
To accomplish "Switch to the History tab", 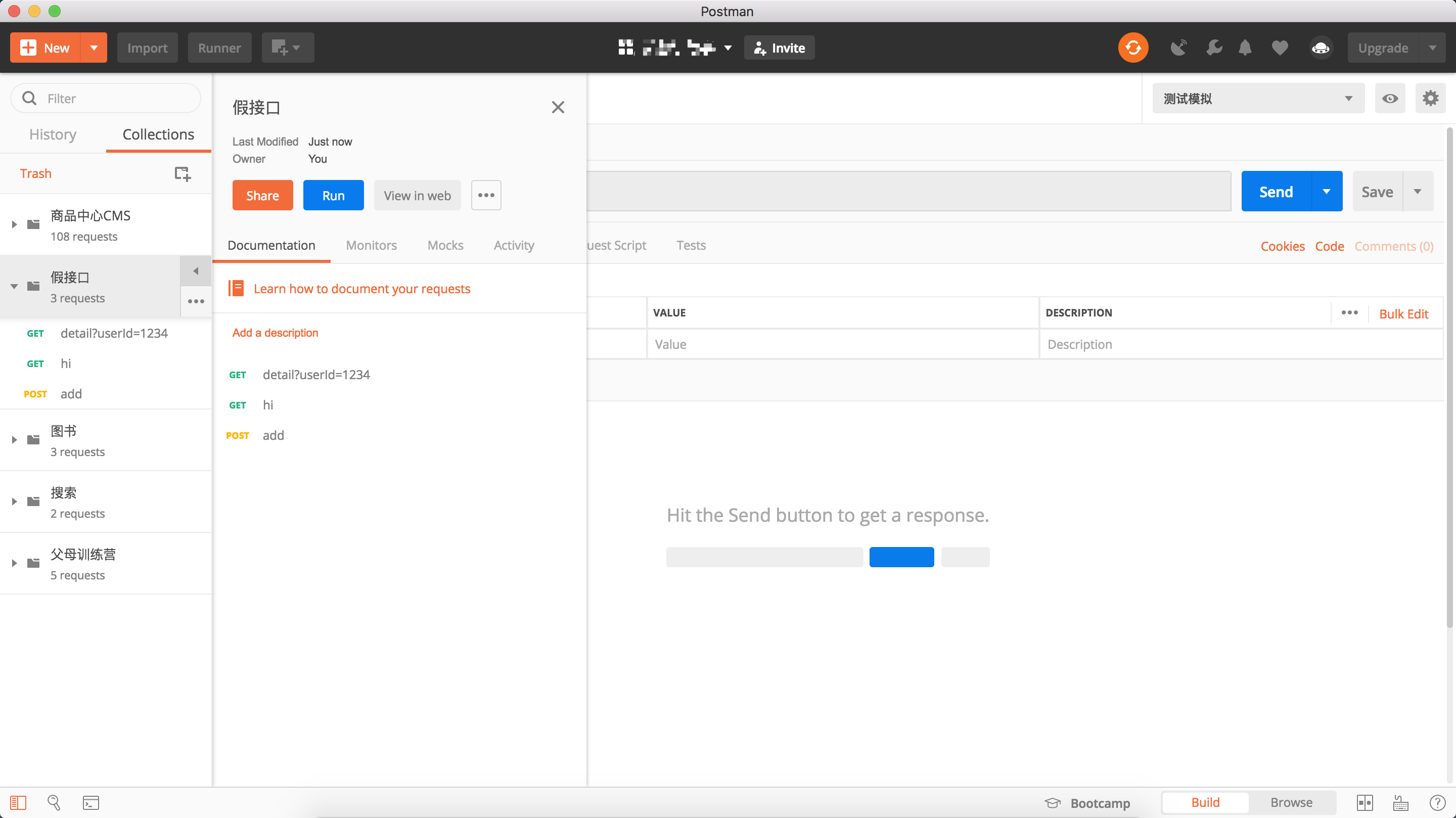I will pyautogui.click(x=53, y=134).
